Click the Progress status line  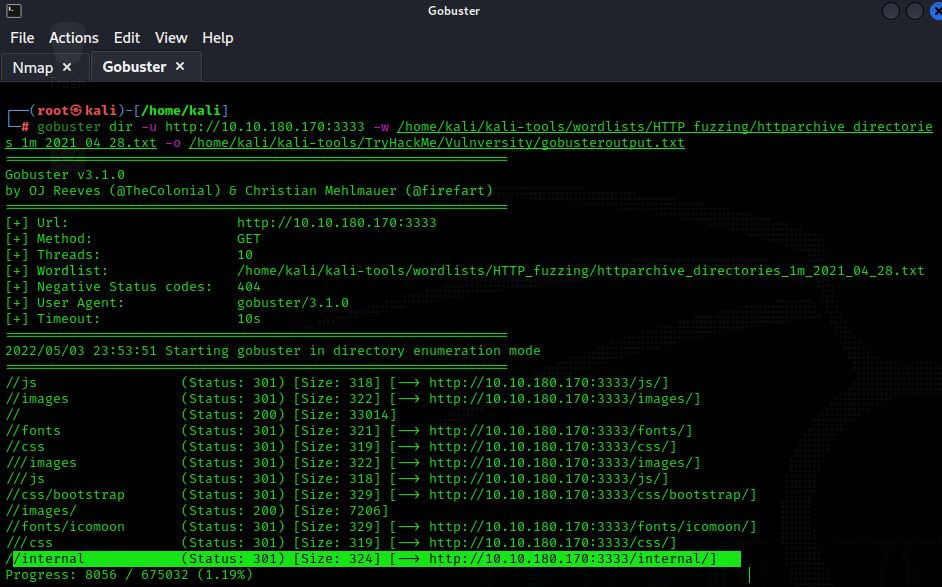point(129,575)
